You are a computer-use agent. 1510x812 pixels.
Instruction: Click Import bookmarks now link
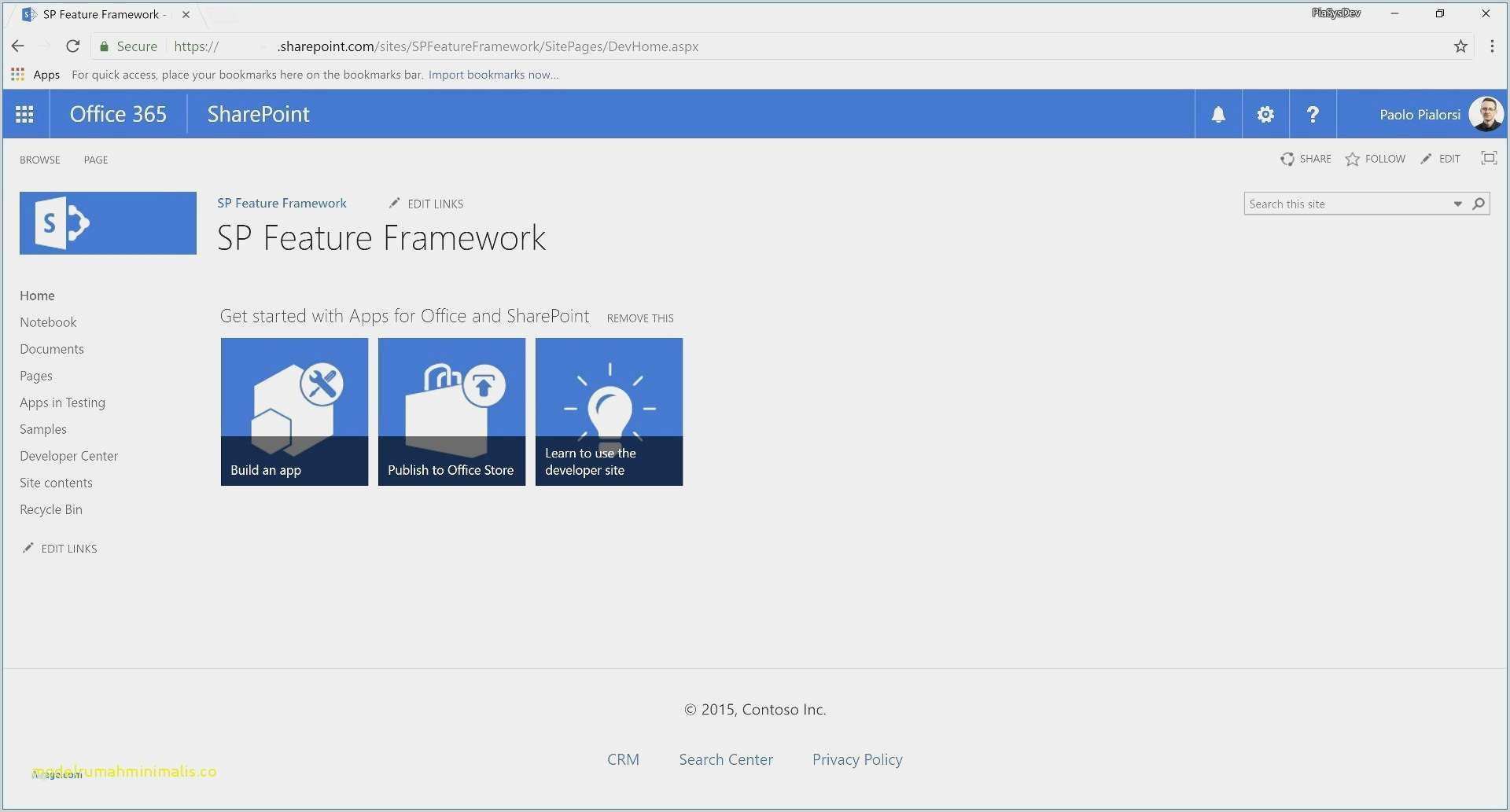(494, 75)
